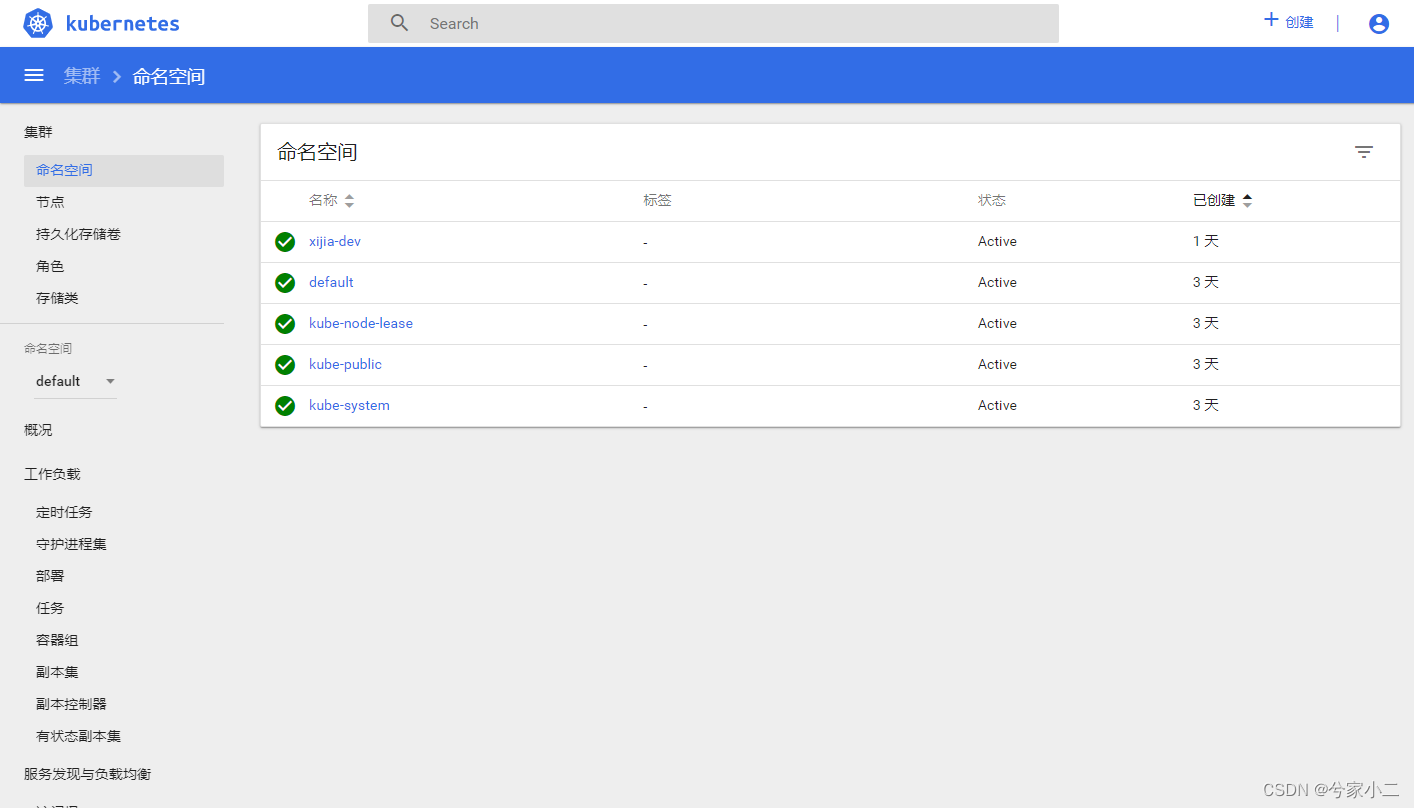Click the green status icon beside xijia-dev

(285, 241)
